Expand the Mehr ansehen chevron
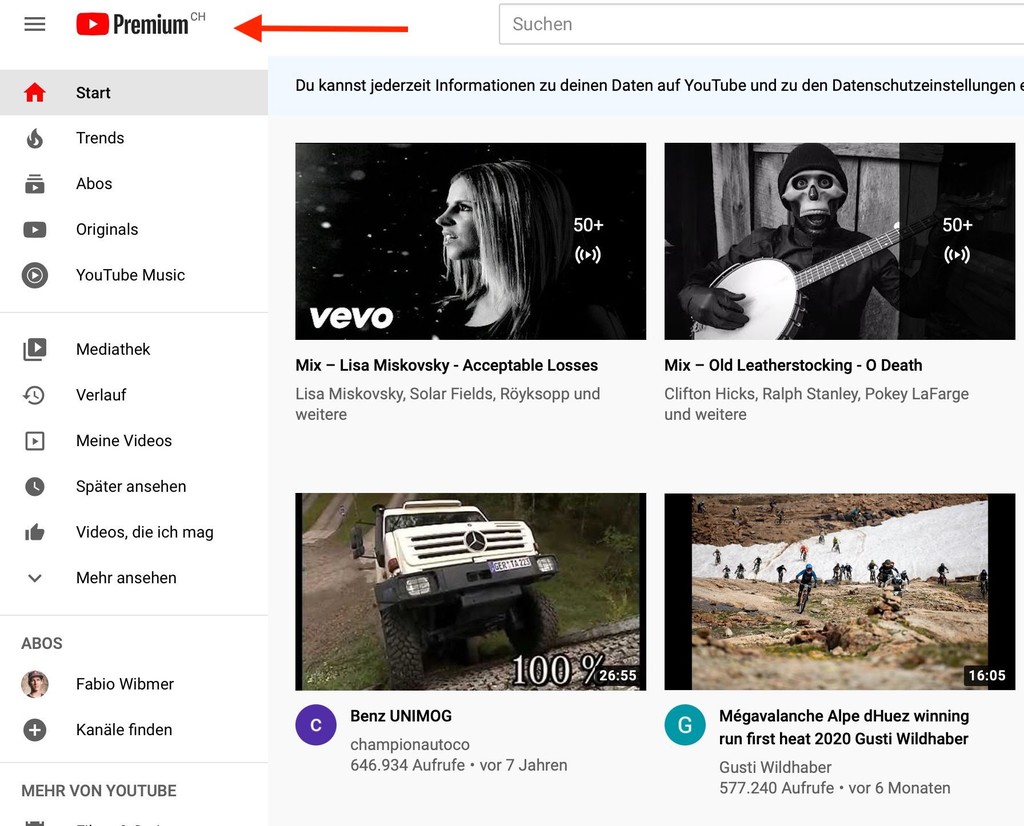Screen dimensions: 1024x826 35,578
